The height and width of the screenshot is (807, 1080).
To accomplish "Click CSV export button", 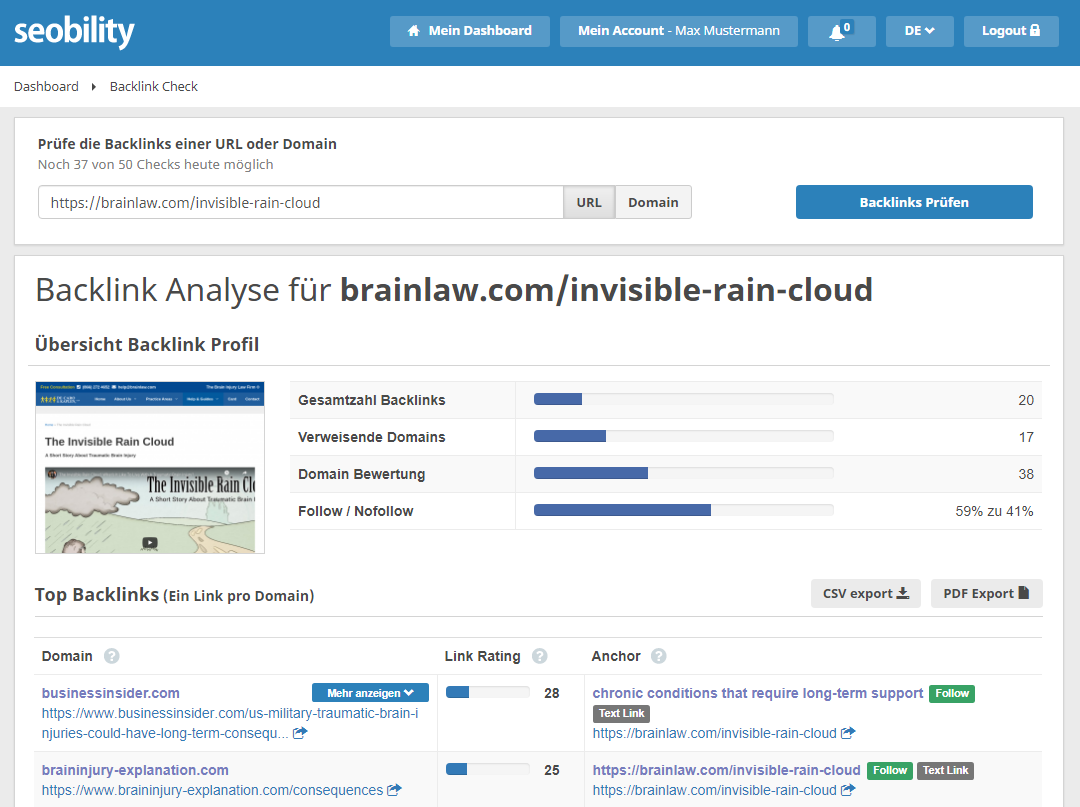I will pyautogui.click(x=866, y=594).
